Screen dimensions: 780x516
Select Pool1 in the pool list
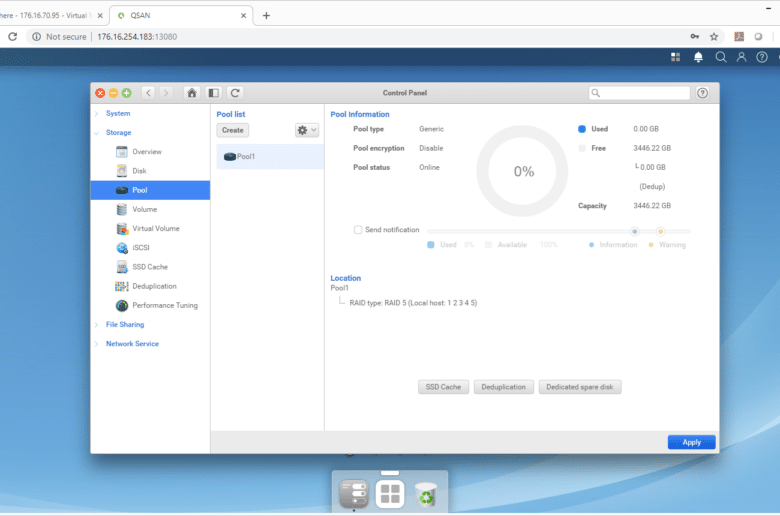coord(270,156)
